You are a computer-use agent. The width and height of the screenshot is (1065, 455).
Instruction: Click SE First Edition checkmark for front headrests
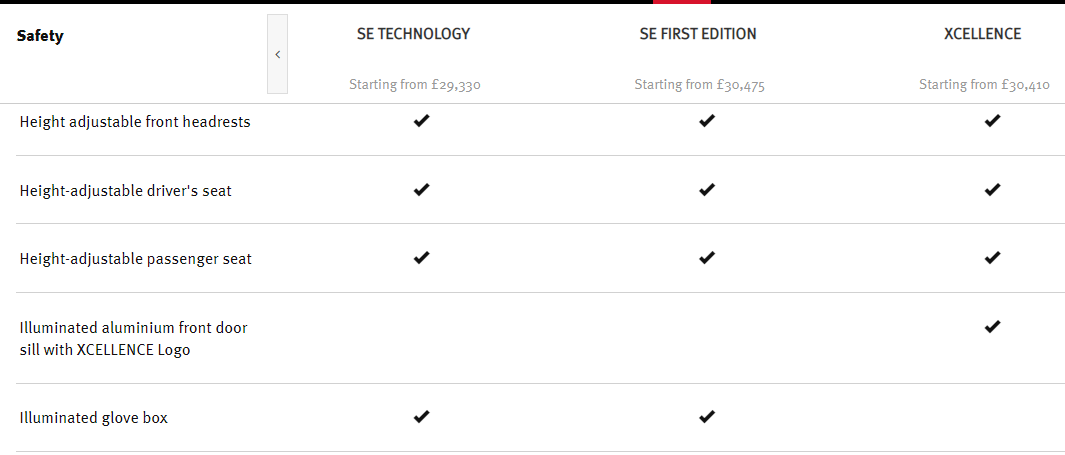click(x=707, y=121)
